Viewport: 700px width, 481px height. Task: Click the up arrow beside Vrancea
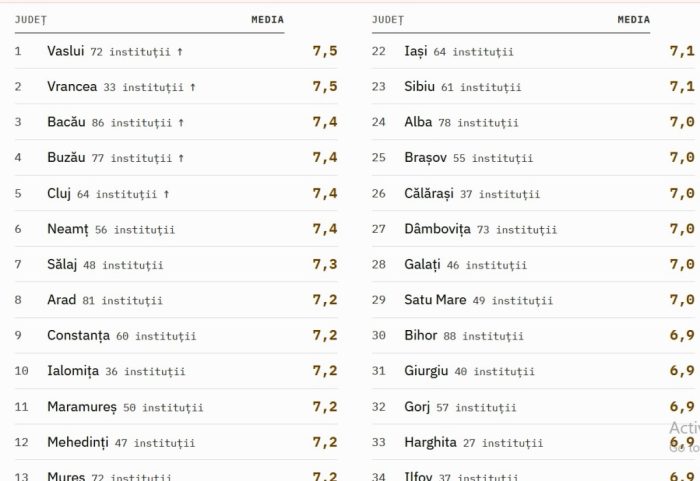(x=193, y=87)
